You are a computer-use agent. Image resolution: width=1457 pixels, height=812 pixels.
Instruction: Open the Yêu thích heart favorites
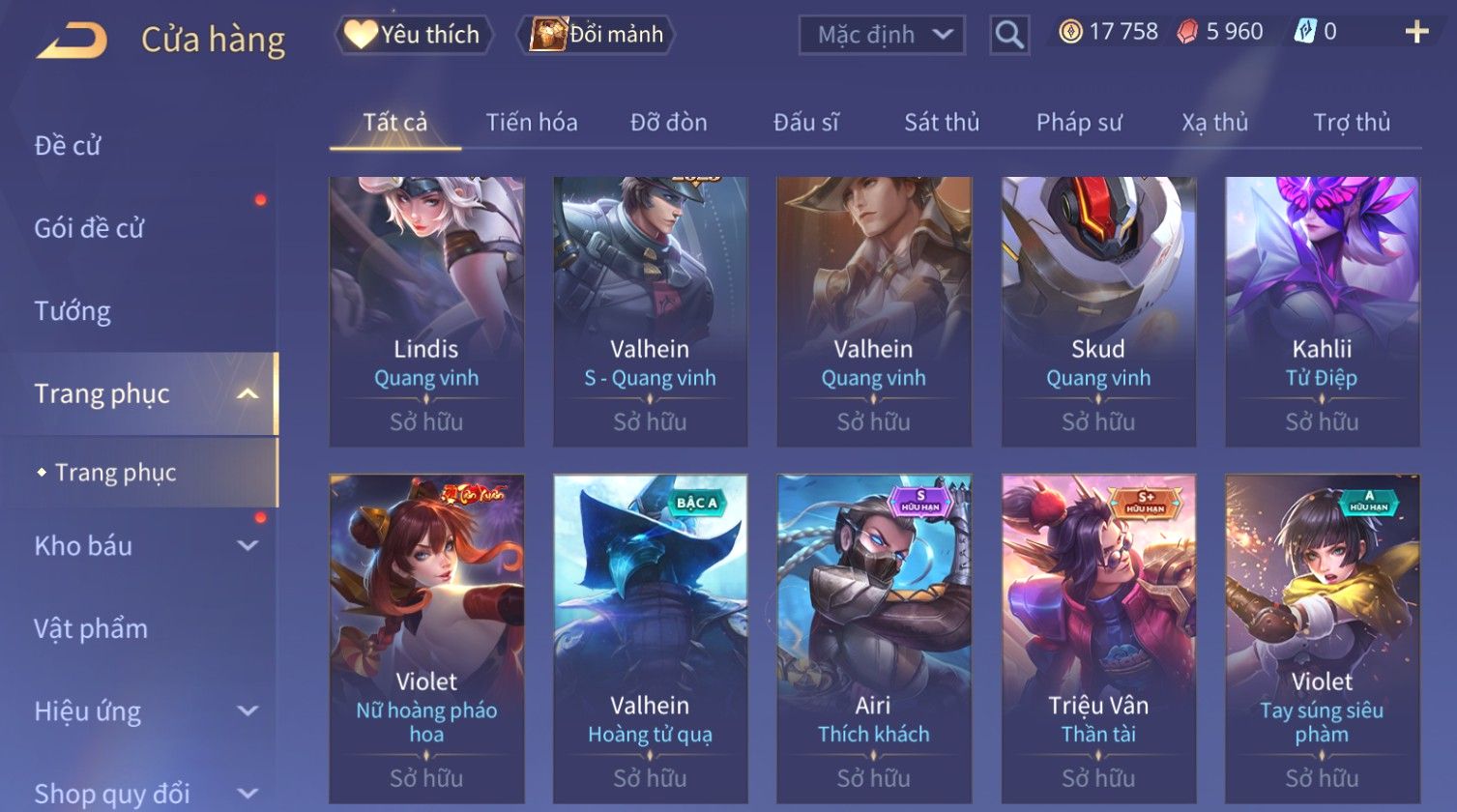(361, 35)
